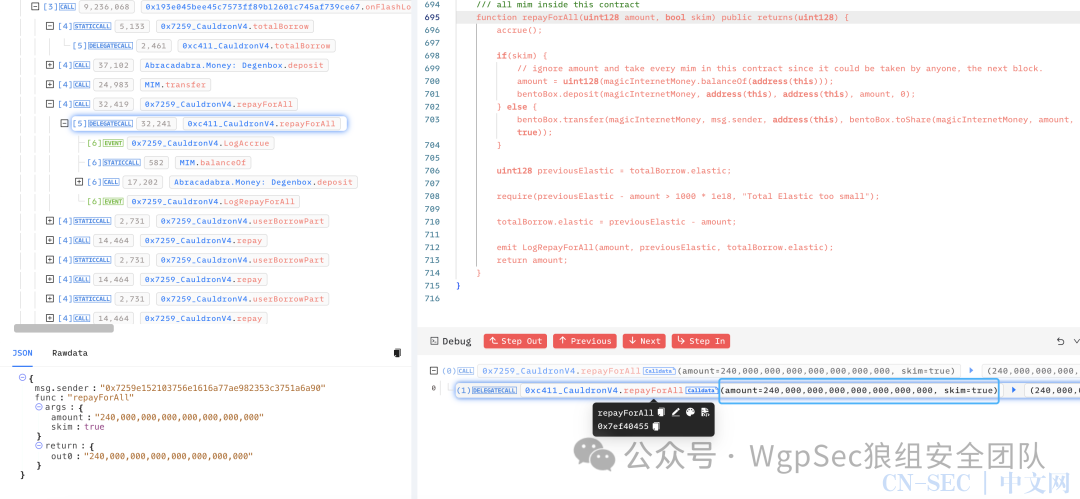This screenshot has height=499, width=1080.
Task: Click the Step In button
Action: click(x=700, y=341)
